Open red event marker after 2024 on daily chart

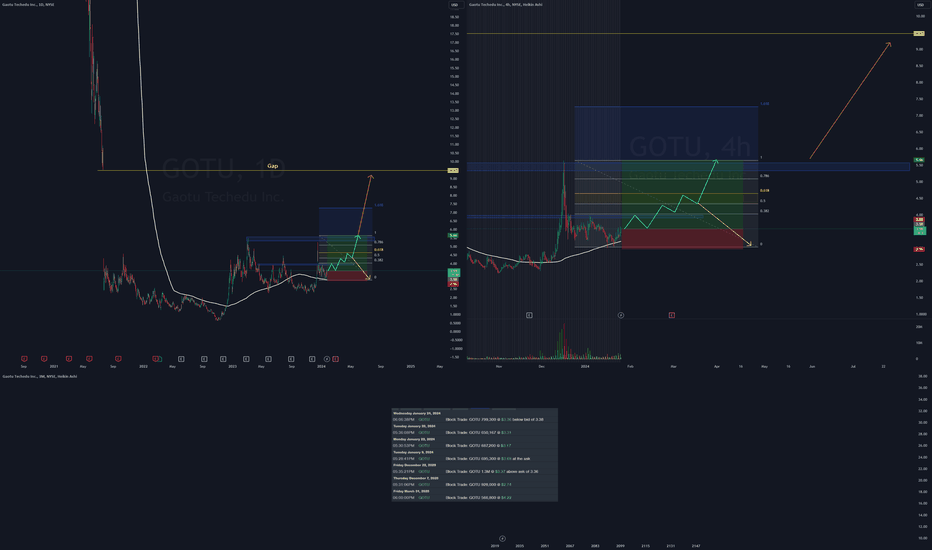(336, 359)
